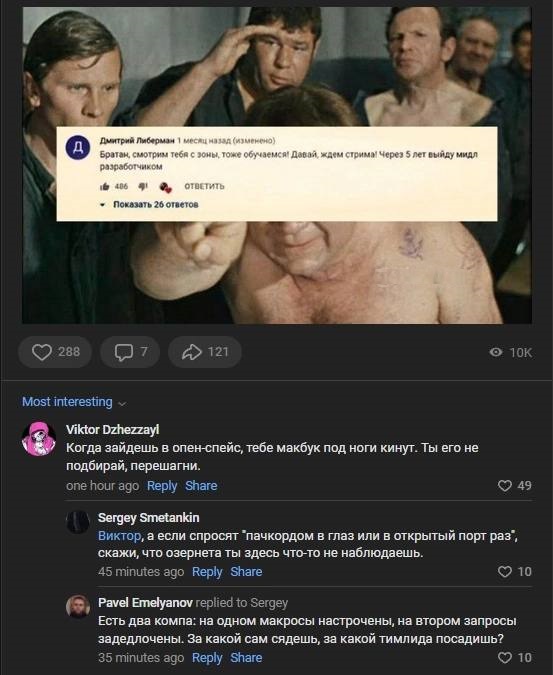Reply to Sergey Smetankin's comment

[x=207, y=572]
